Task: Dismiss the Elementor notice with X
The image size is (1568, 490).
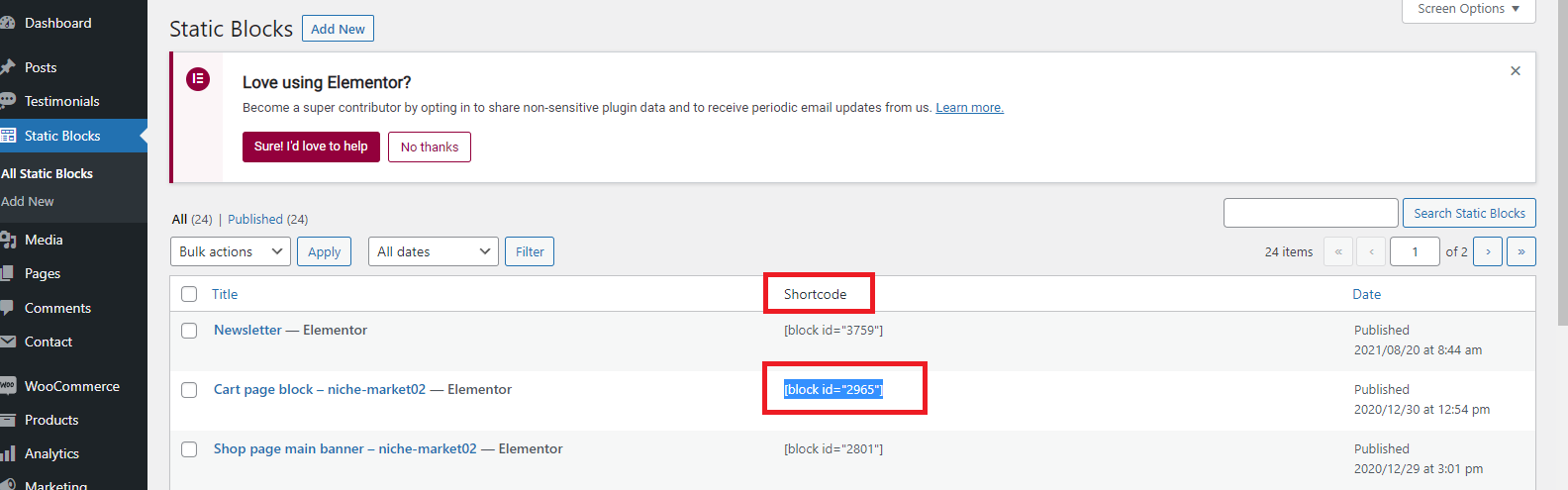Action: pos(1516,71)
